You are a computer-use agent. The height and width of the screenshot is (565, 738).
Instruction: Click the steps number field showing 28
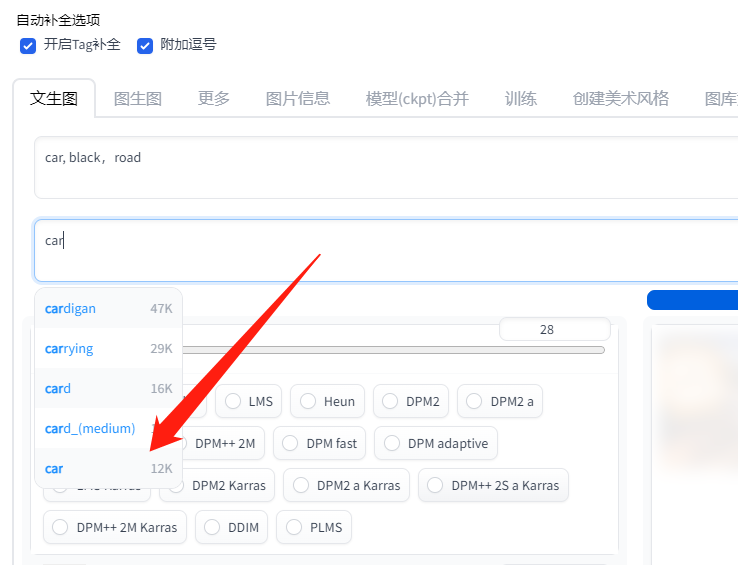[554, 329]
